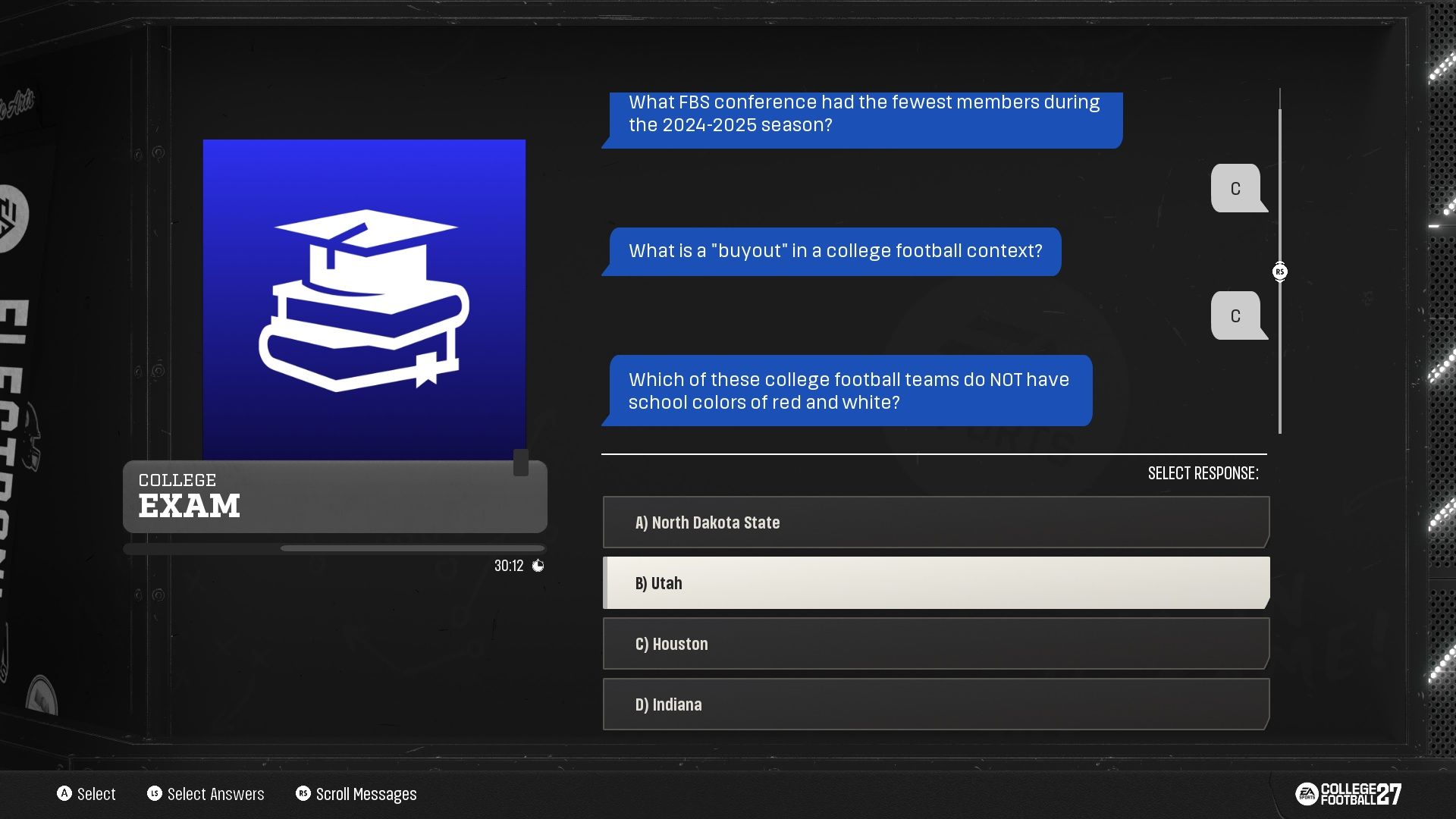Click the College Exam title card

coord(334,496)
